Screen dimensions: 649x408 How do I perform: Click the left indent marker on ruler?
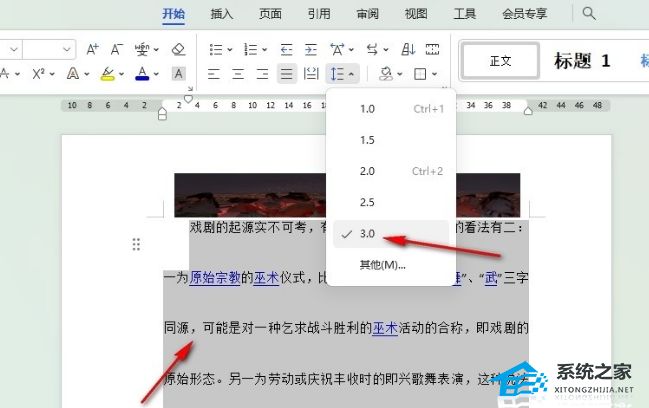pyautogui.click(x=162, y=114)
